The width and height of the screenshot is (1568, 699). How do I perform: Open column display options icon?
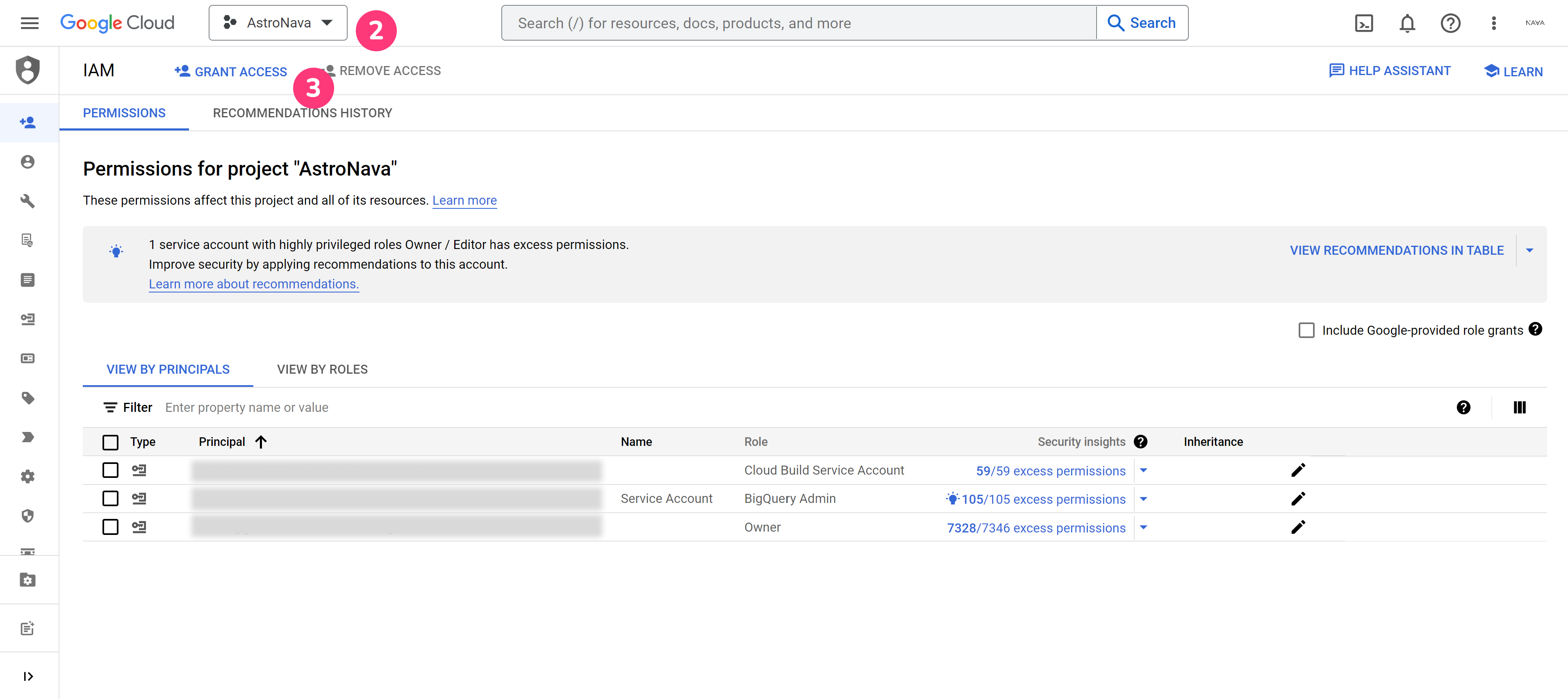click(1519, 407)
